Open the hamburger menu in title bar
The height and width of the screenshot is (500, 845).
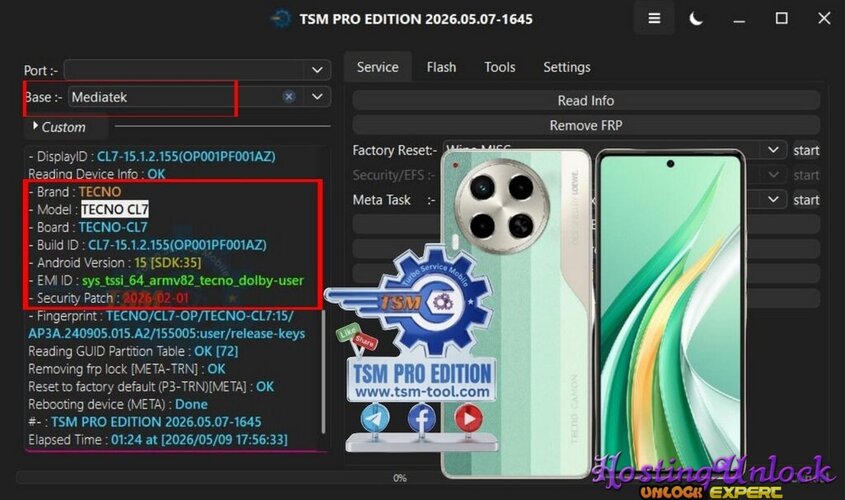(654, 18)
